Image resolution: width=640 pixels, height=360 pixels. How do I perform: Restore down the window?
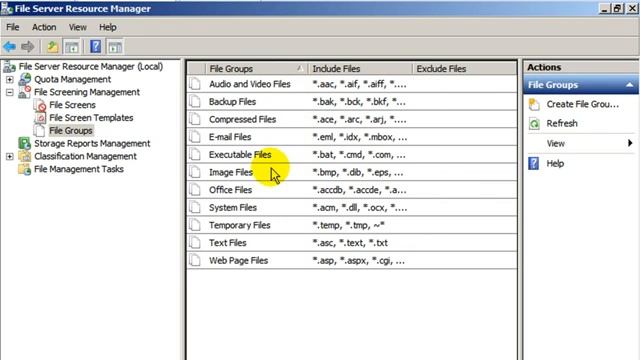point(617,8)
